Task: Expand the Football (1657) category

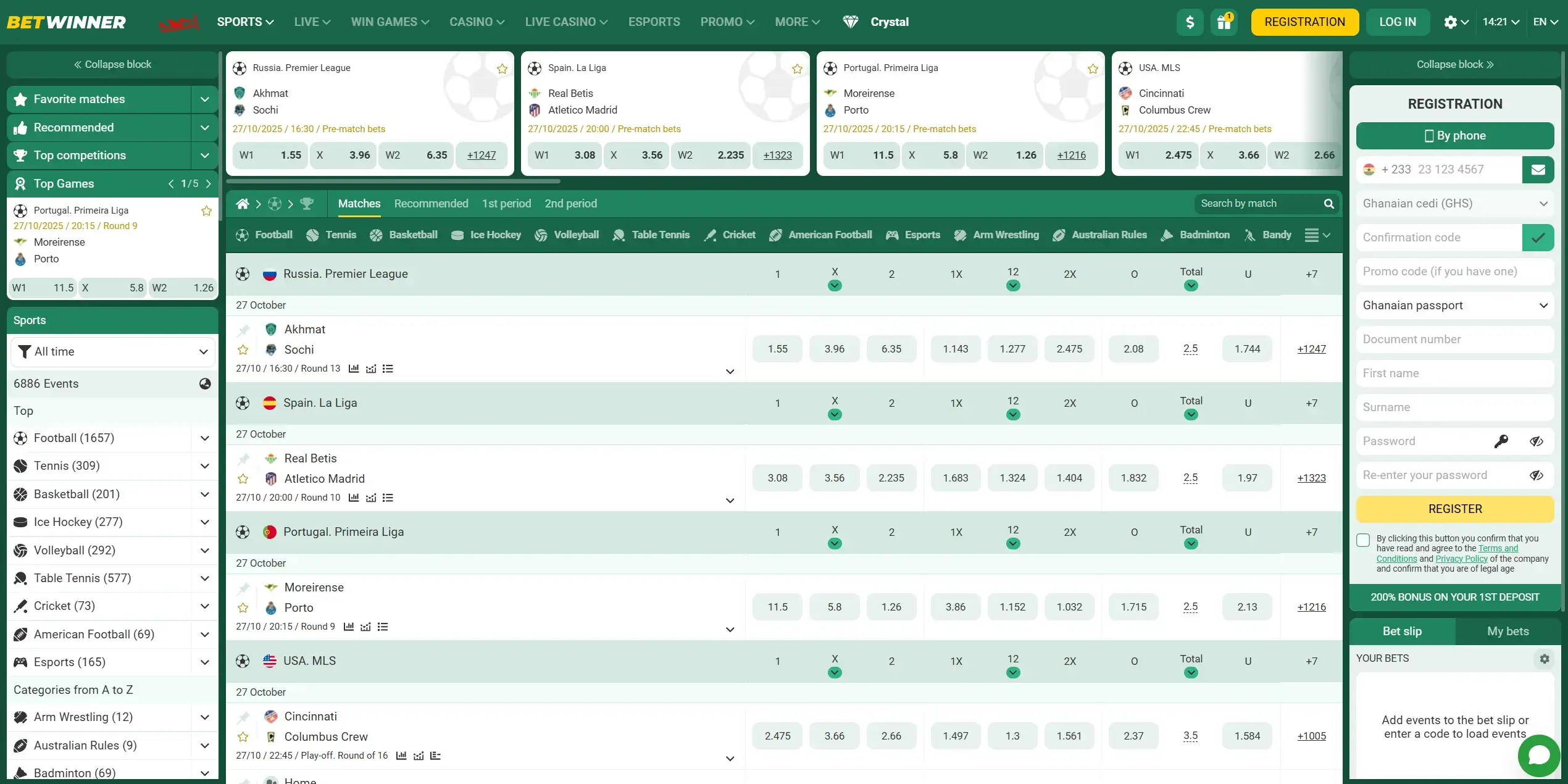Action: tap(204, 438)
